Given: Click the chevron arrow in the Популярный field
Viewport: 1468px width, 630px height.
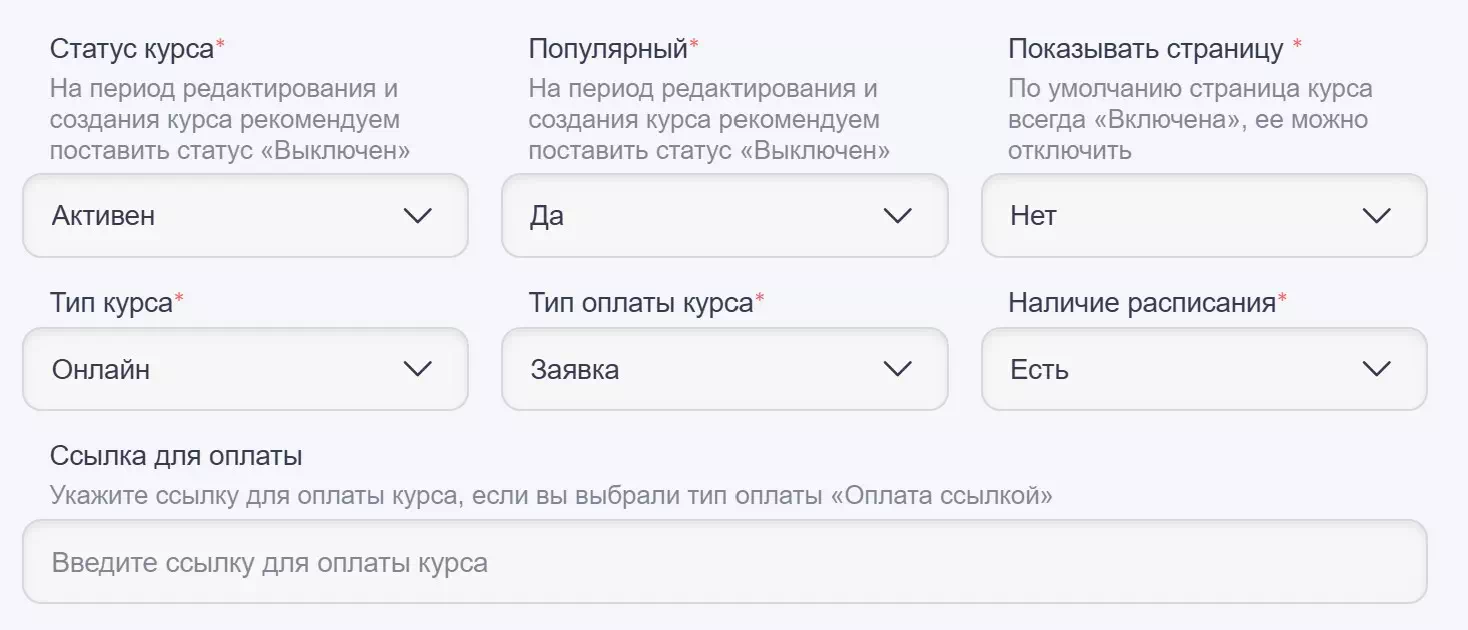Looking at the screenshot, I should pos(897,216).
